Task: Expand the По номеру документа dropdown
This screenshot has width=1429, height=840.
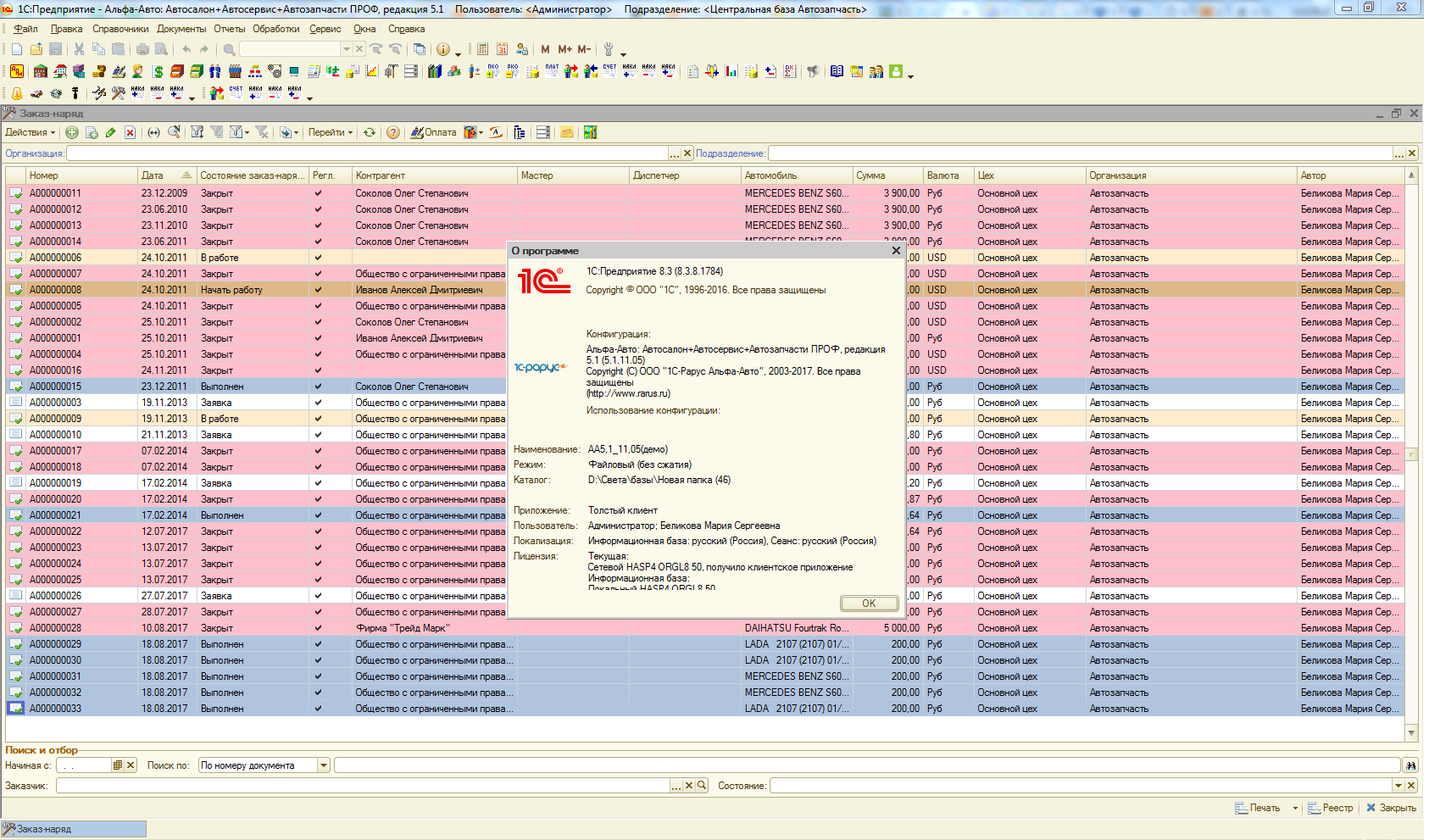Action: click(x=323, y=765)
